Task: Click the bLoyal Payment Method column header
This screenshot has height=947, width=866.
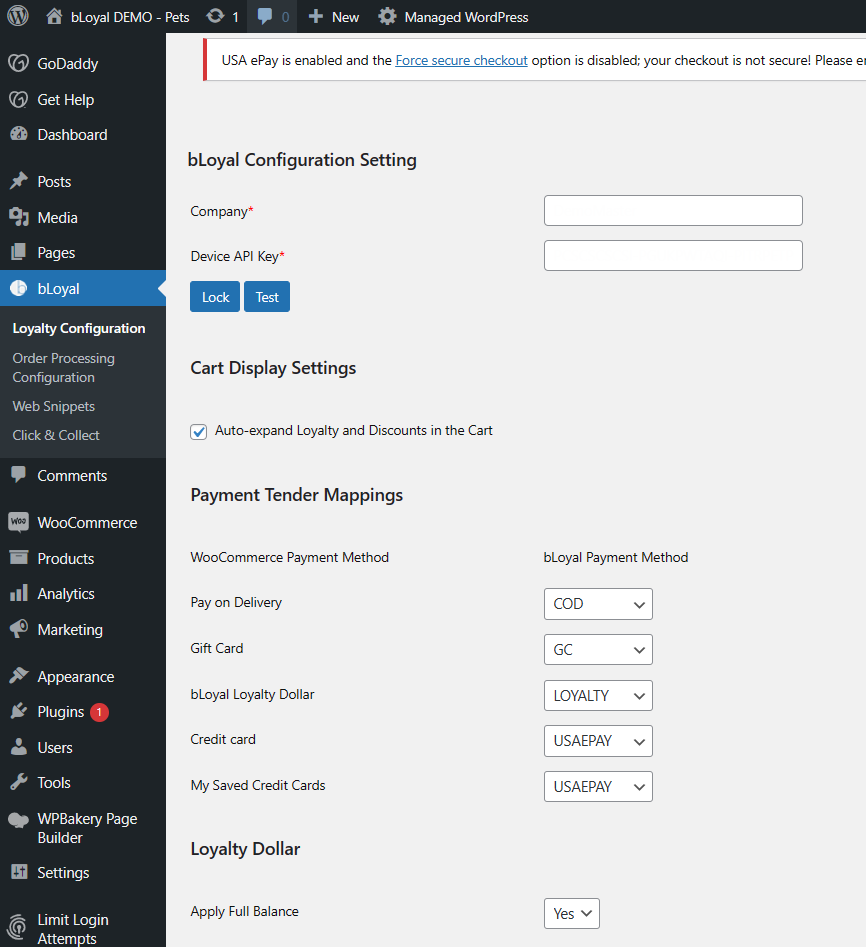Action: click(616, 557)
